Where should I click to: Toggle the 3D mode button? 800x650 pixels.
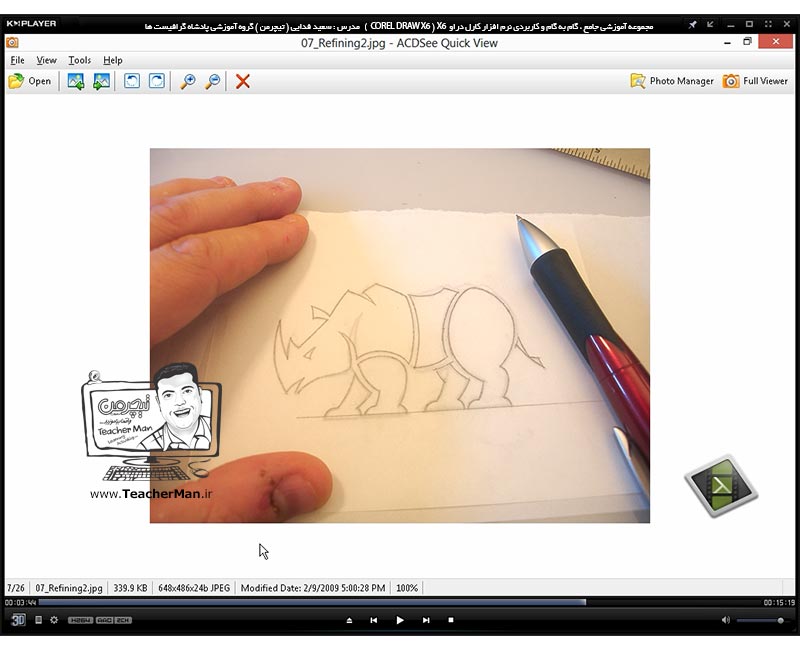(x=18, y=620)
